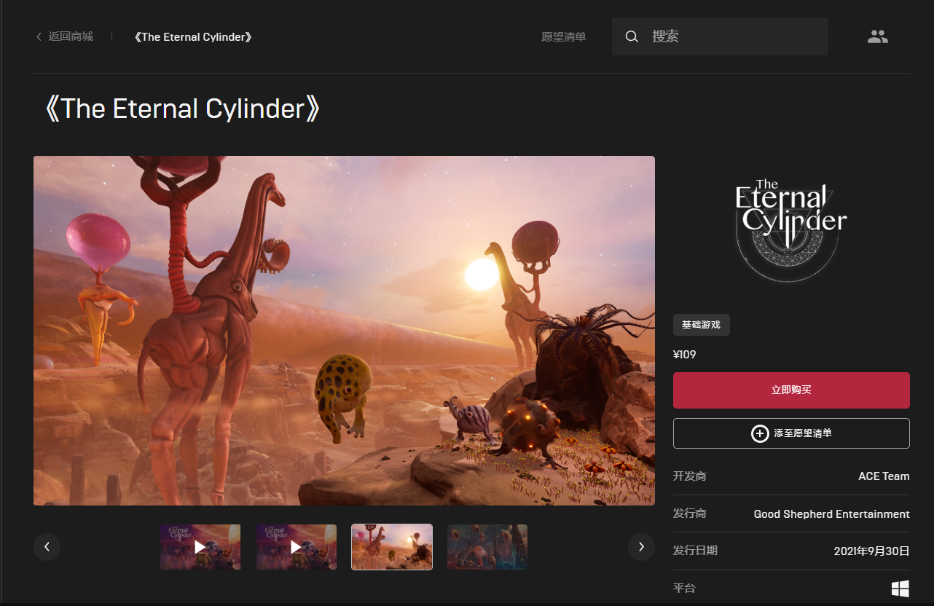The width and height of the screenshot is (934, 606).
Task: Click the ¥109 price text
Action: pyautogui.click(x=684, y=355)
